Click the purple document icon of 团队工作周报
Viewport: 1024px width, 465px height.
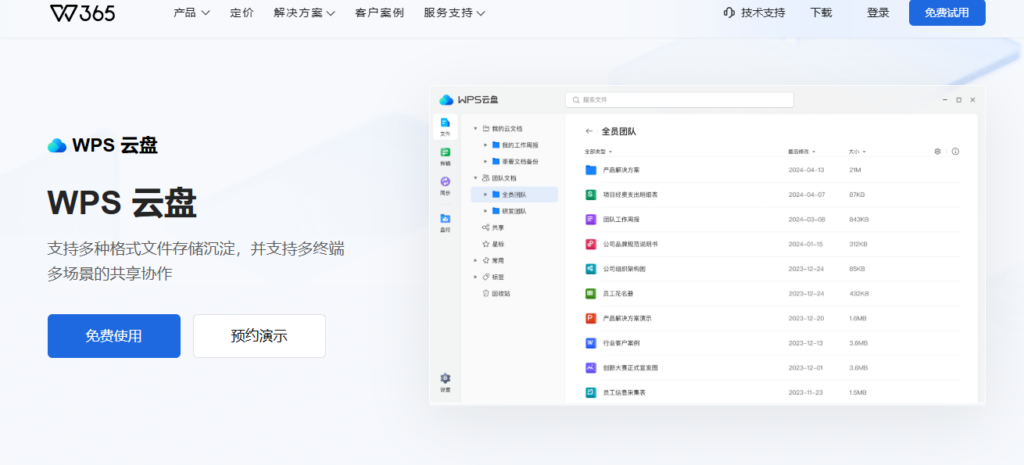591,219
